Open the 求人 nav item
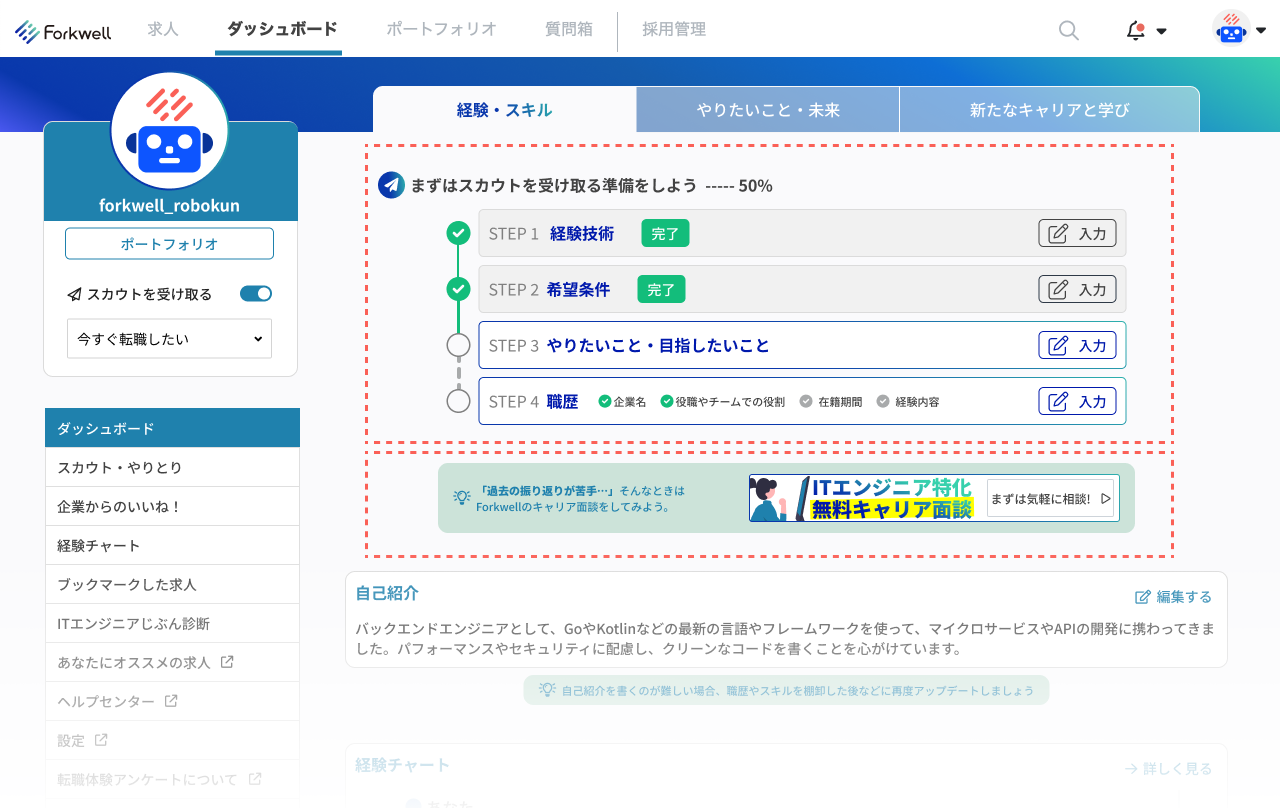Image resolution: width=1280 pixels, height=808 pixels. (163, 29)
